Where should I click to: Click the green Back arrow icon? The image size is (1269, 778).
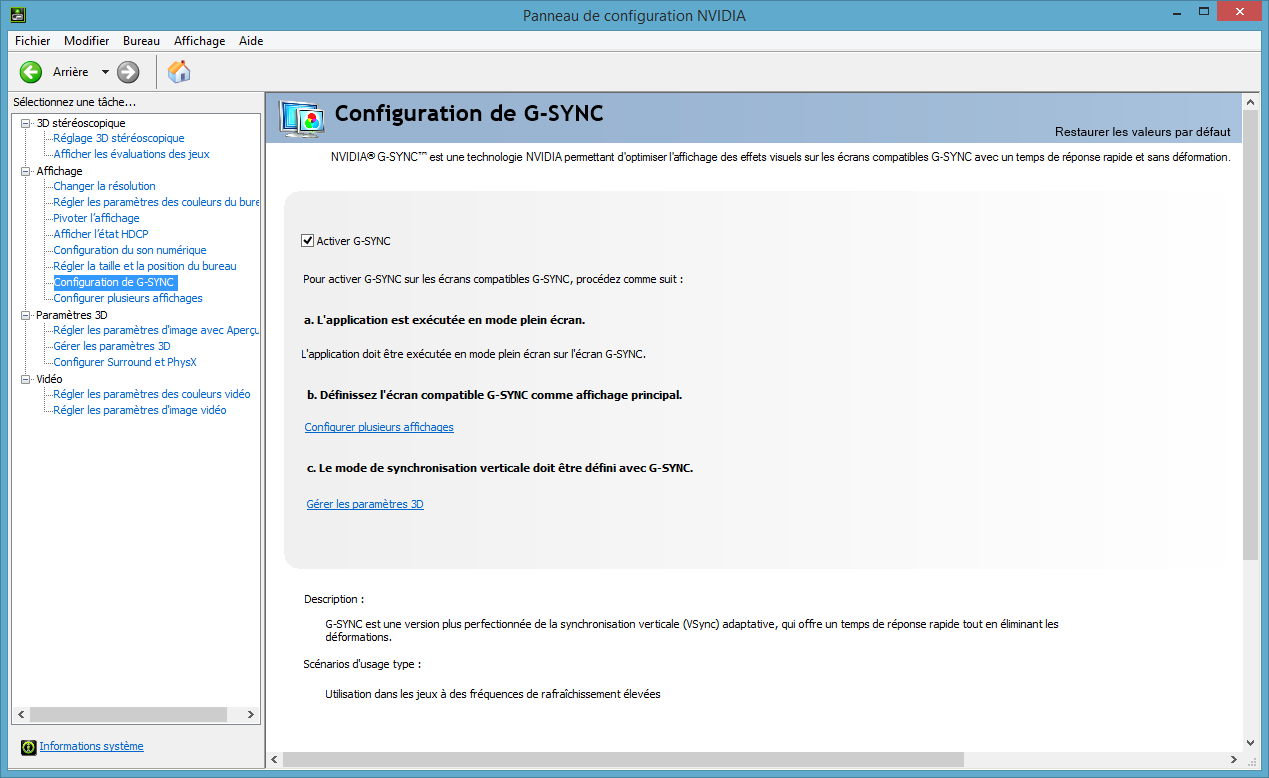(31, 72)
